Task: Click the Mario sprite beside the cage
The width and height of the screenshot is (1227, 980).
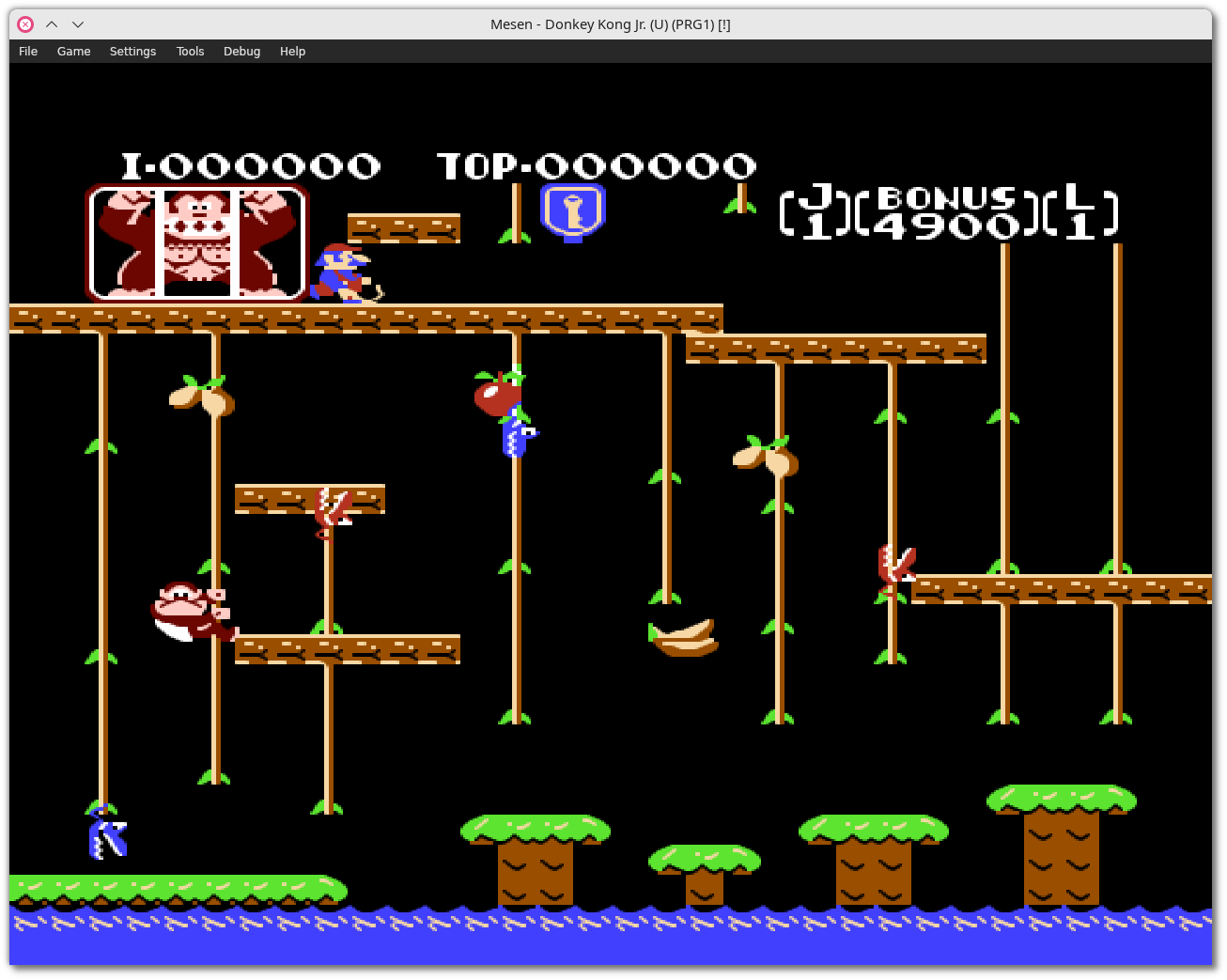Action: coord(345,273)
